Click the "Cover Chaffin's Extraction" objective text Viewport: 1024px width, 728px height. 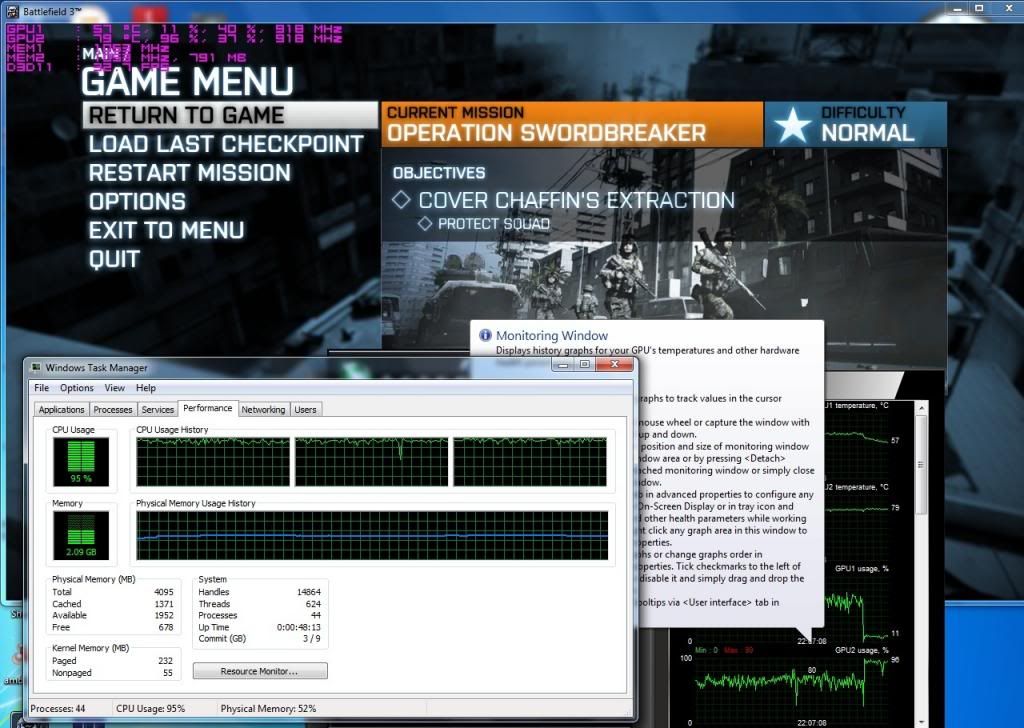[x=577, y=200]
